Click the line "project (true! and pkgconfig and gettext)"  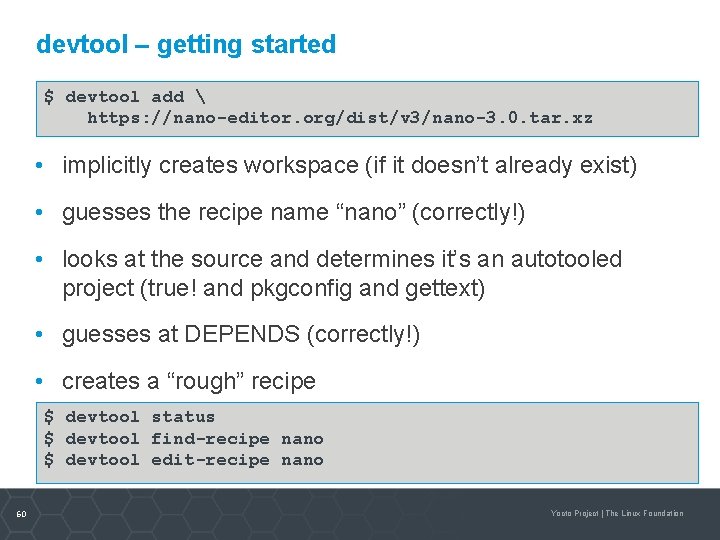[274, 289]
